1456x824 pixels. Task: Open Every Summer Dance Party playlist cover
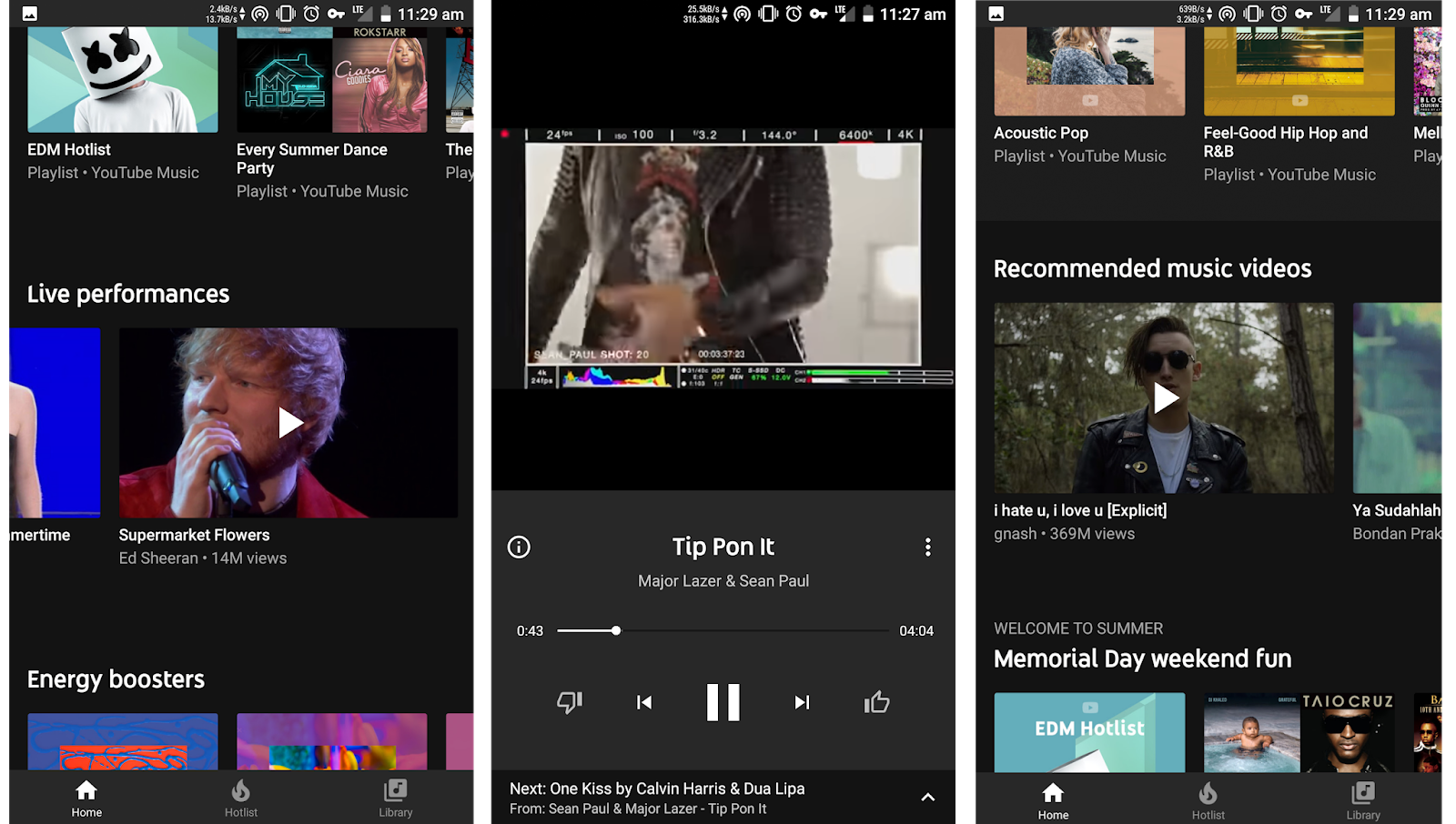pos(332,80)
